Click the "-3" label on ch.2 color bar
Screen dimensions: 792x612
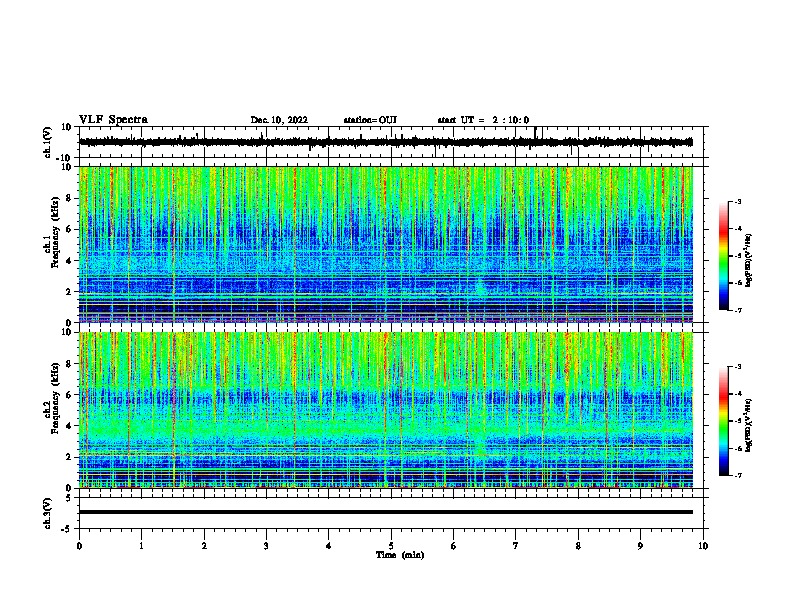tap(738, 367)
